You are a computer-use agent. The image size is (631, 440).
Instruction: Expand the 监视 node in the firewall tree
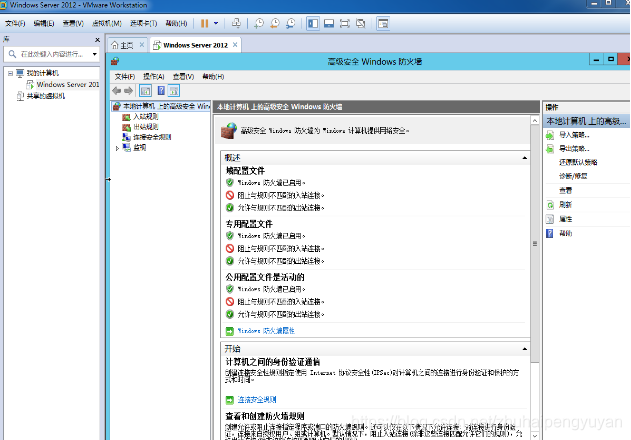[x=117, y=148]
